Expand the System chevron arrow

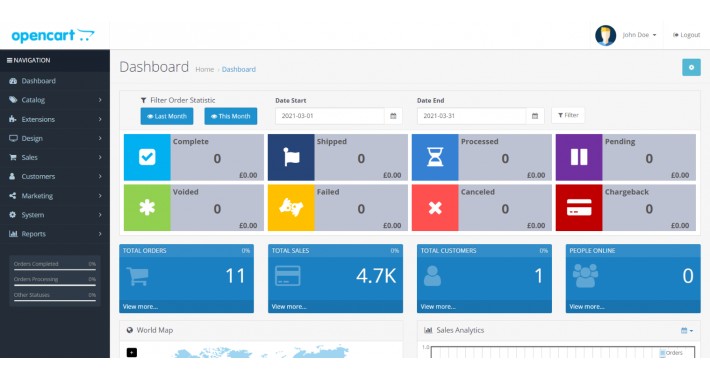[x=100, y=215]
